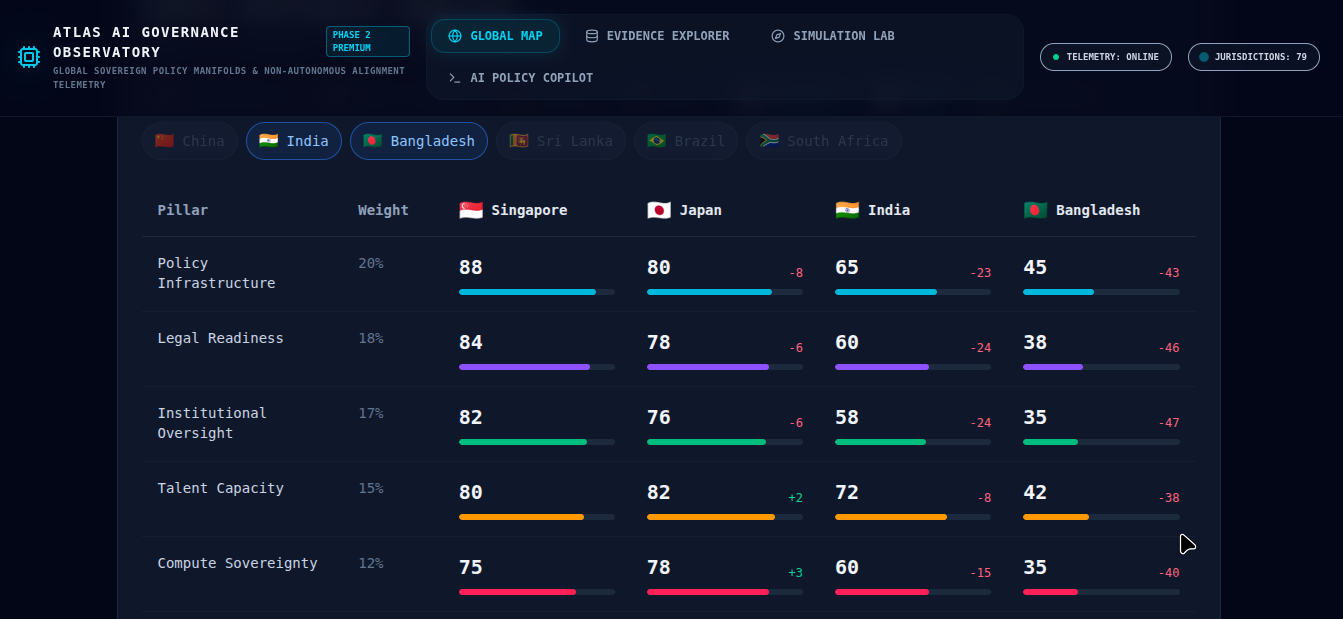Click Japan's Talent Capacity score 82
The height and width of the screenshot is (619, 1343).
(x=659, y=493)
